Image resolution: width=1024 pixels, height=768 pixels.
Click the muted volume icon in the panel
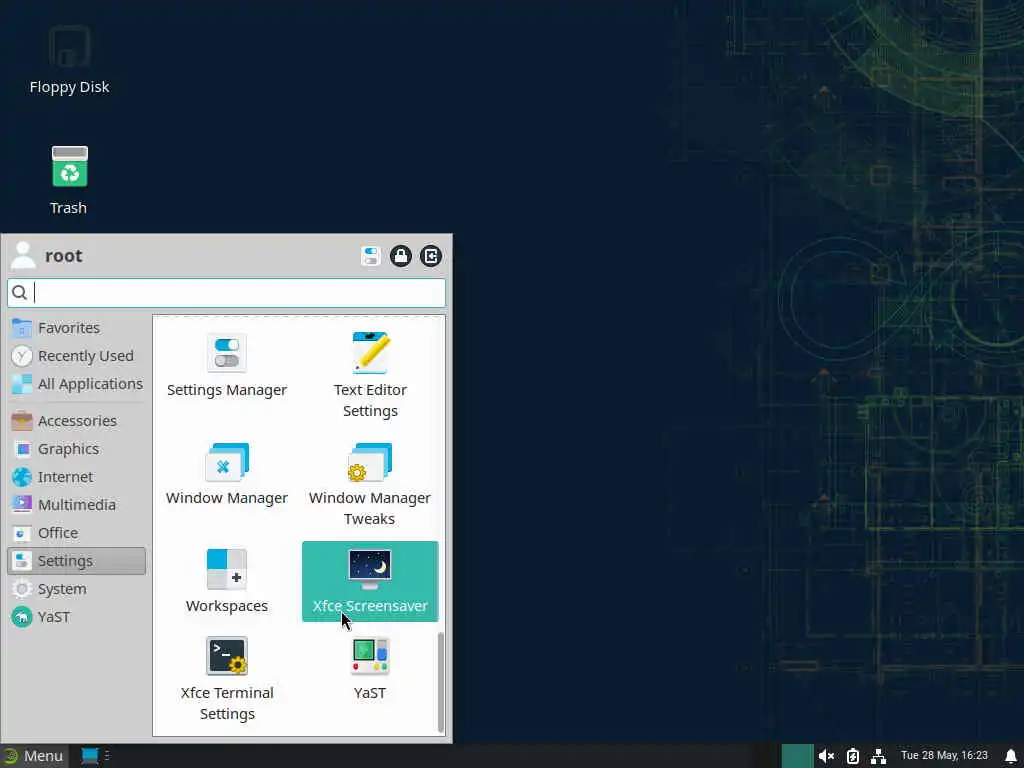[x=826, y=756]
